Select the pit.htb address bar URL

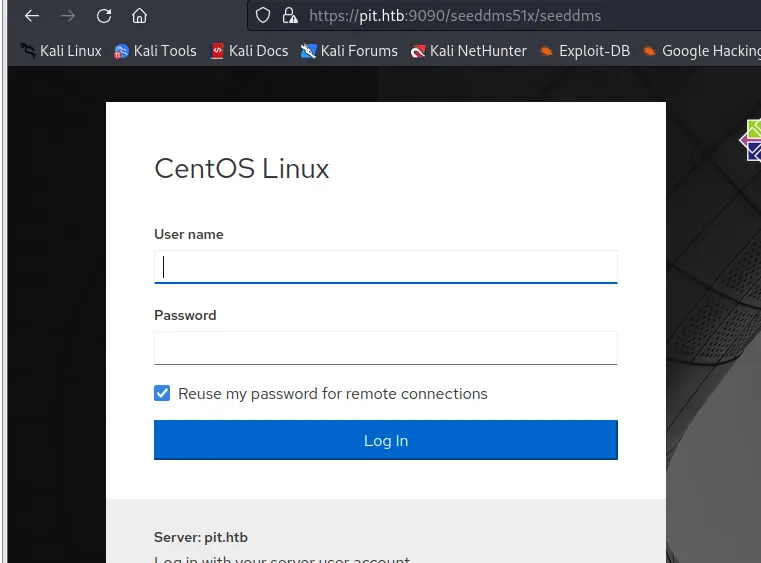tap(455, 16)
